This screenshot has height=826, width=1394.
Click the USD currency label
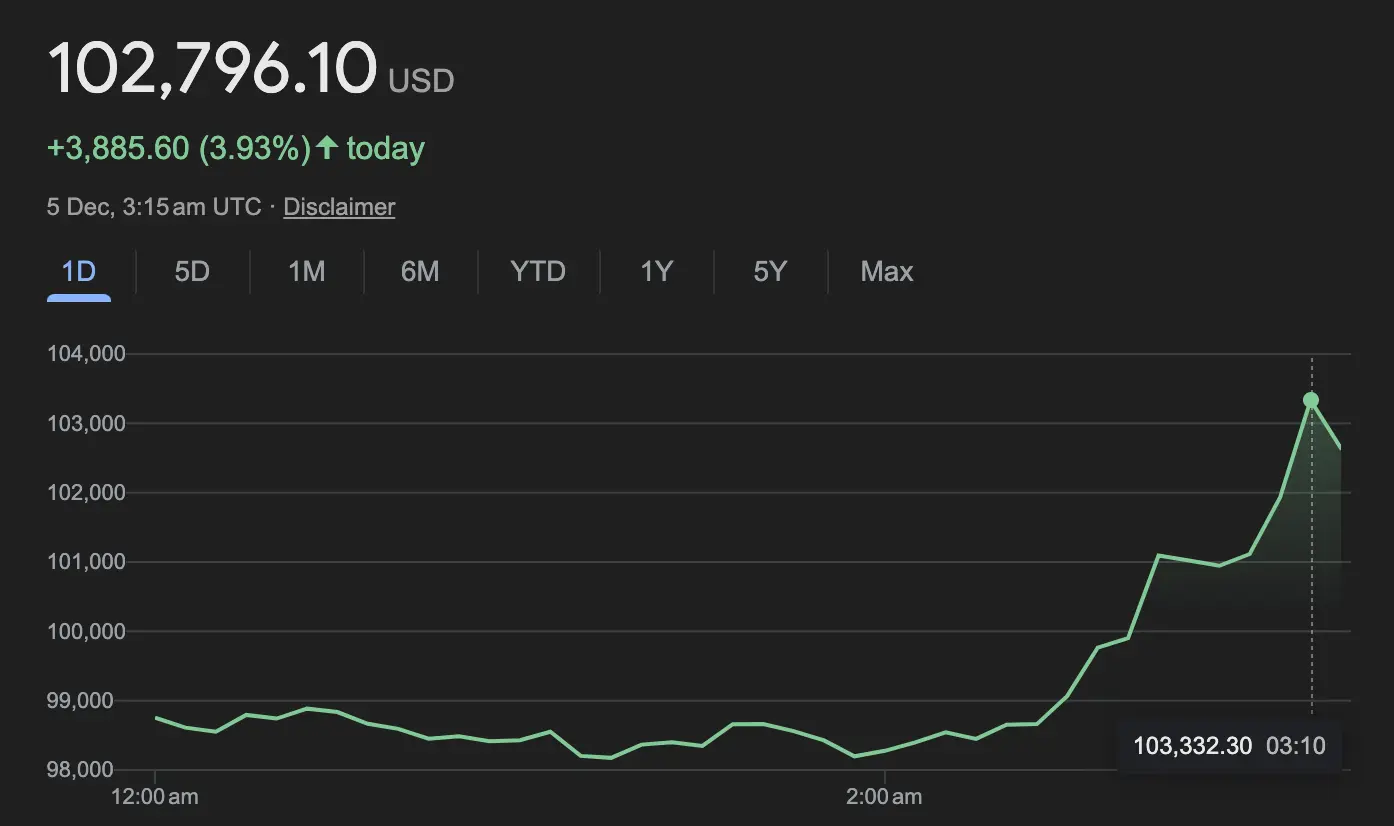[421, 80]
